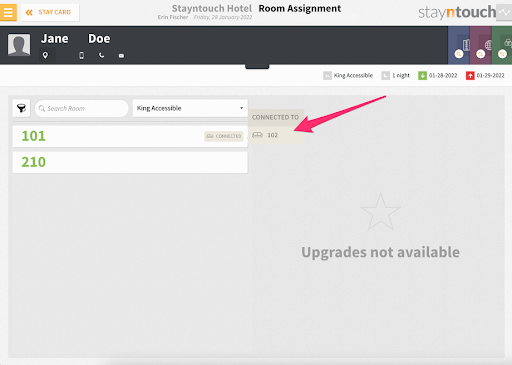Click the Connected badge on room 101

pyautogui.click(x=224, y=136)
